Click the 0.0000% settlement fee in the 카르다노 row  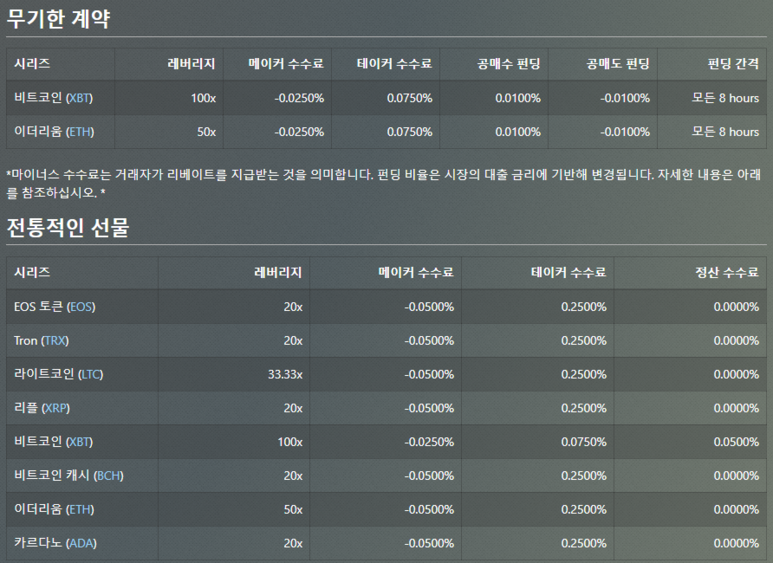click(x=736, y=543)
